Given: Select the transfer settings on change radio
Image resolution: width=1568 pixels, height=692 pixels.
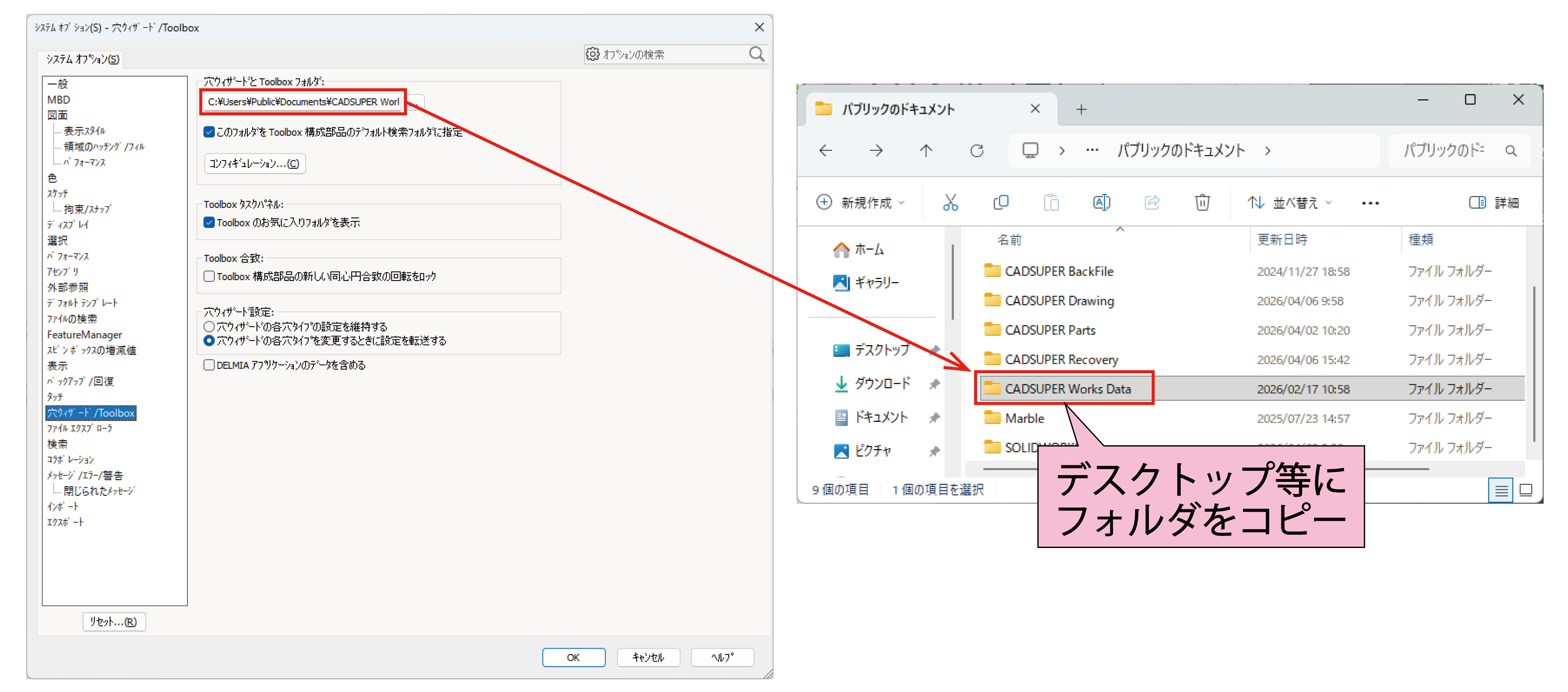Looking at the screenshot, I should (209, 340).
